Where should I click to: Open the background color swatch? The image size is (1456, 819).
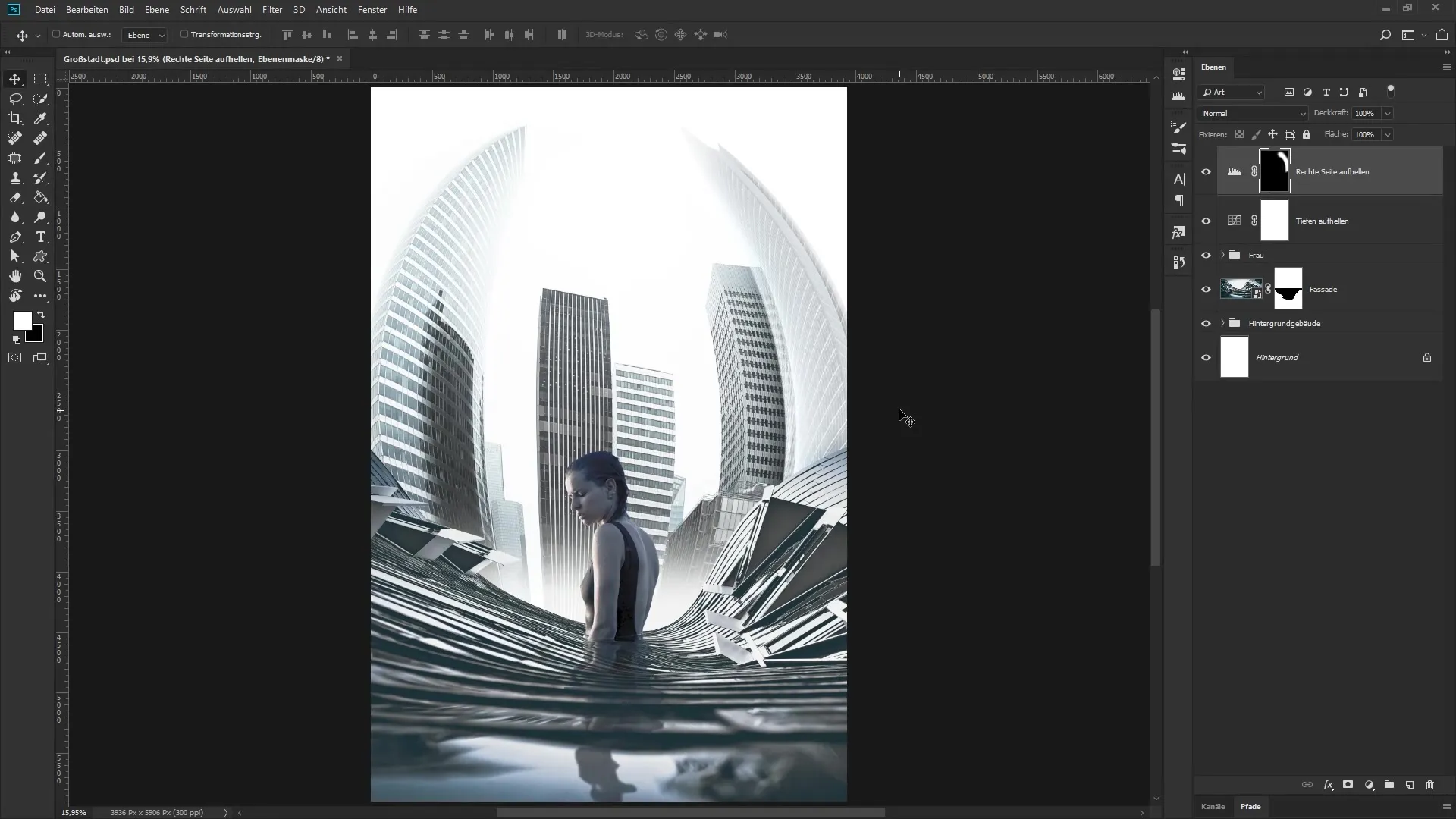[x=36, y=334]
